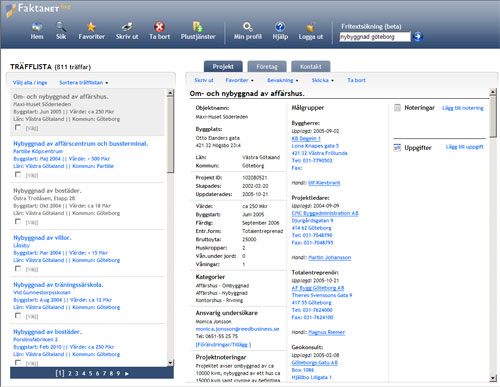This screenshot has width=500, height=387.
Task: Expand the Favoriter dropdown in detail toolbar
Action: click(239, 80)
